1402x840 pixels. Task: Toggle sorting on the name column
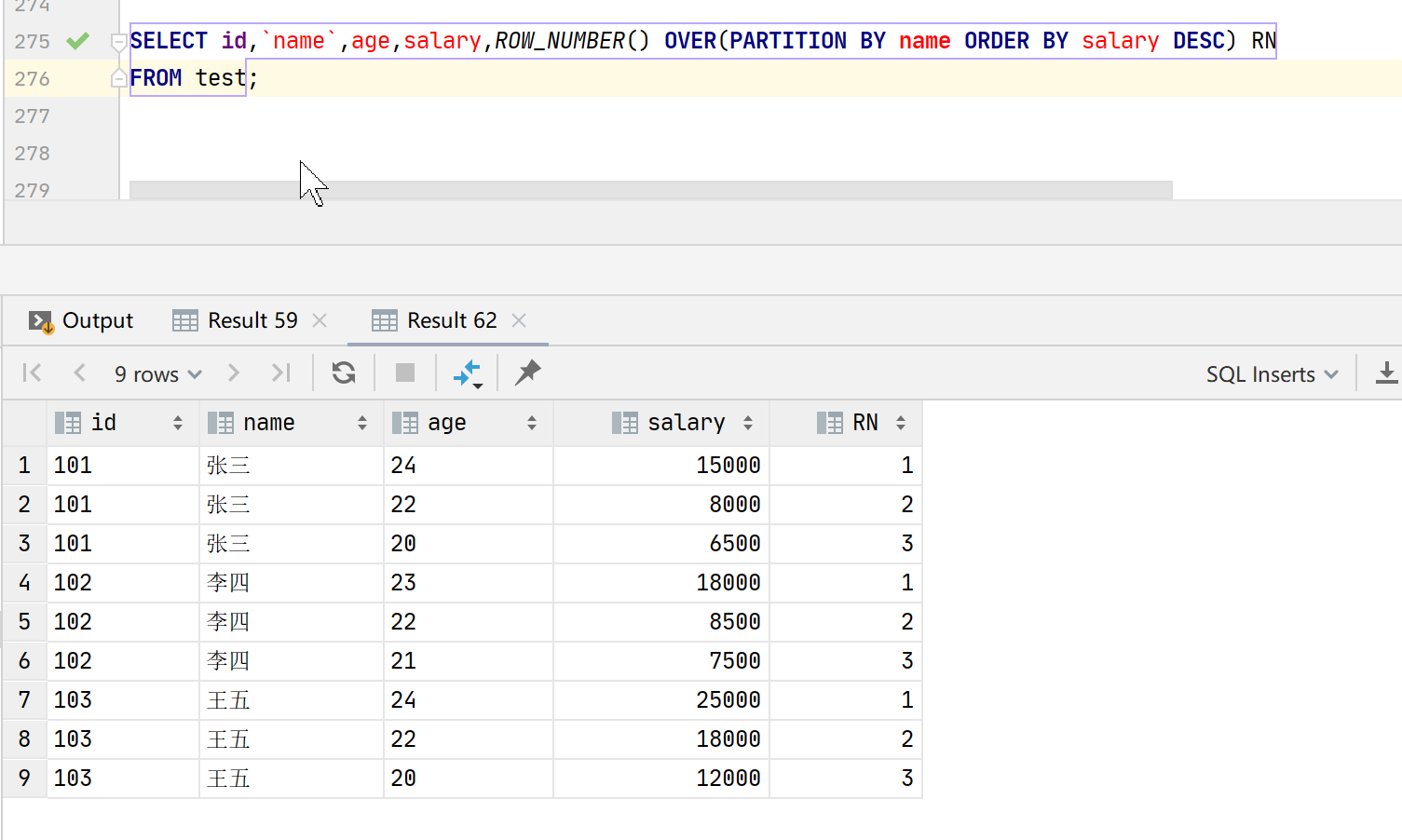[362, 422]
